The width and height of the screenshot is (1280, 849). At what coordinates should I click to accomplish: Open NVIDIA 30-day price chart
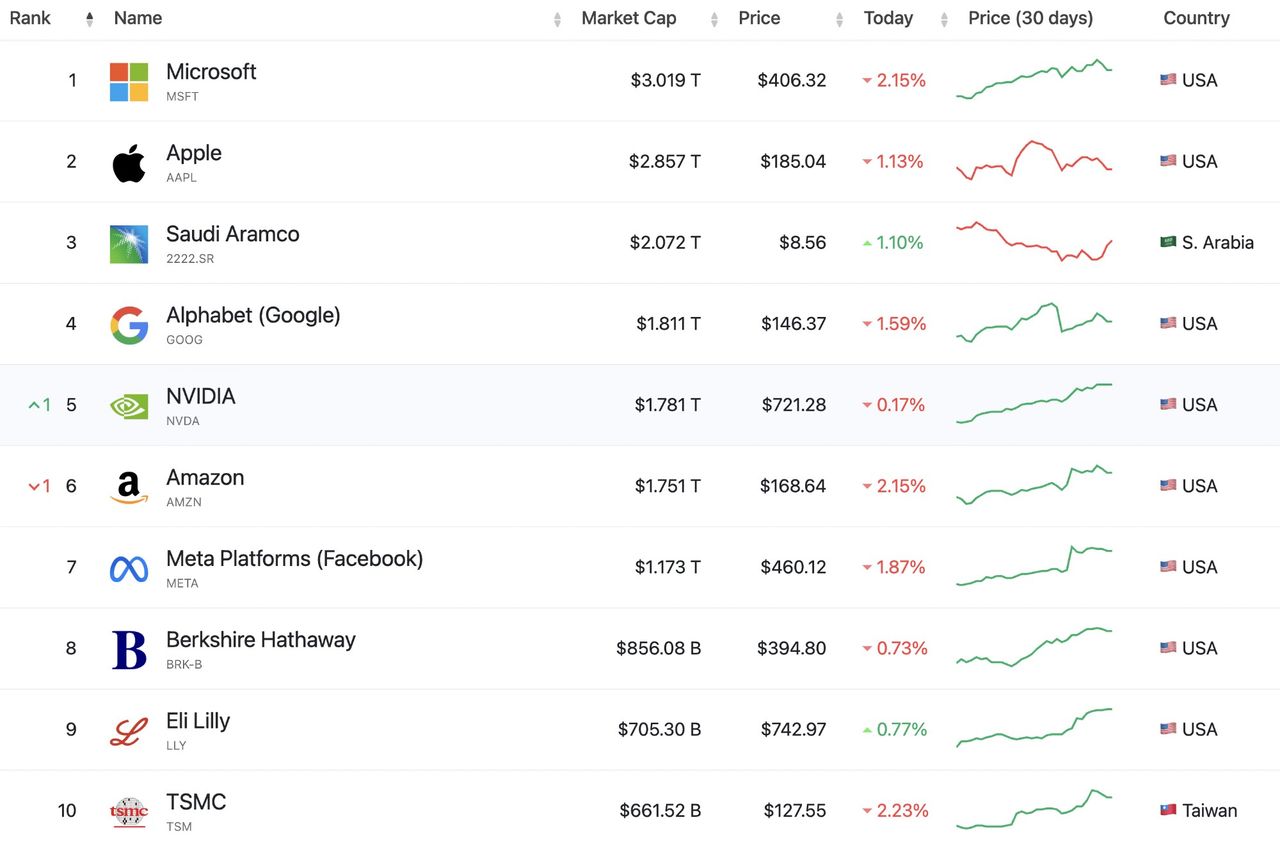[x=1034, y=404]
